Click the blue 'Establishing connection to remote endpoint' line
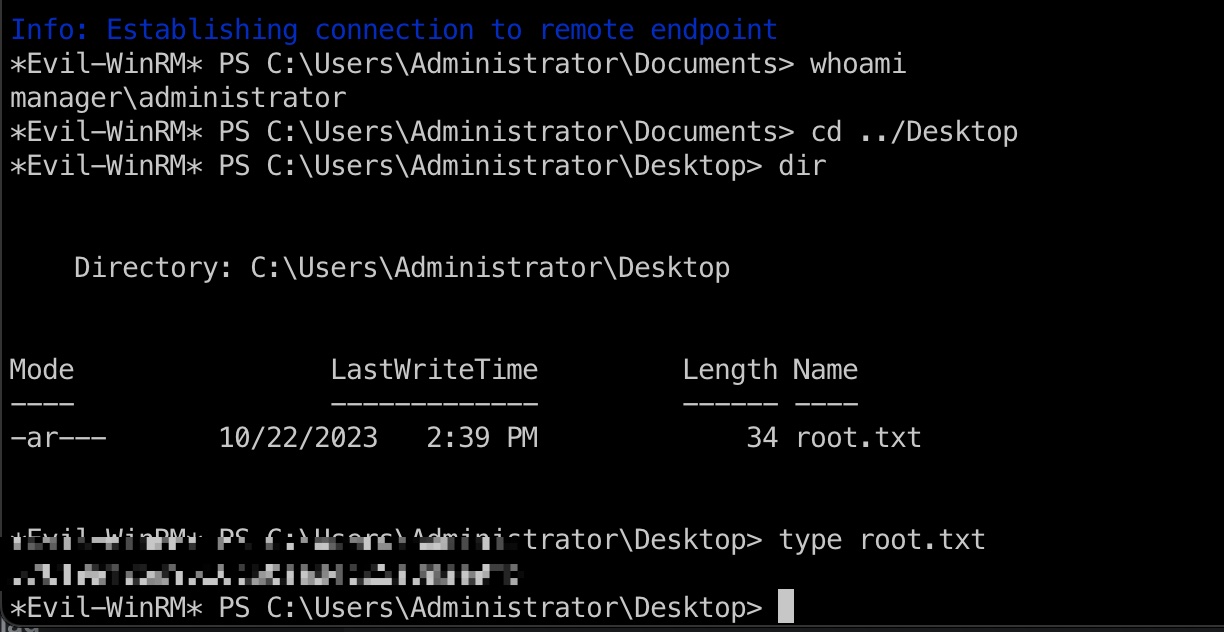This screenshot has width=1224, height=632. pyautogui.click(x=394, y=30)
